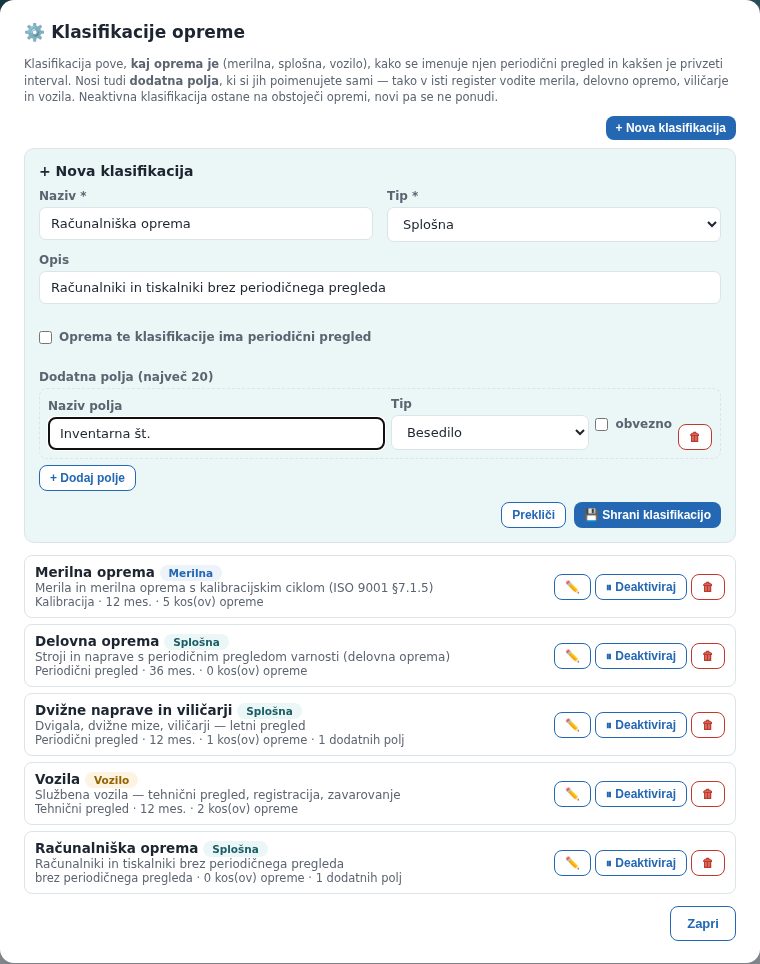Viewport: 760px width, 964px height.
Task: Delete Delovna oprema with the trash icon
Action: pyautogui.click(x=708, y=656)
